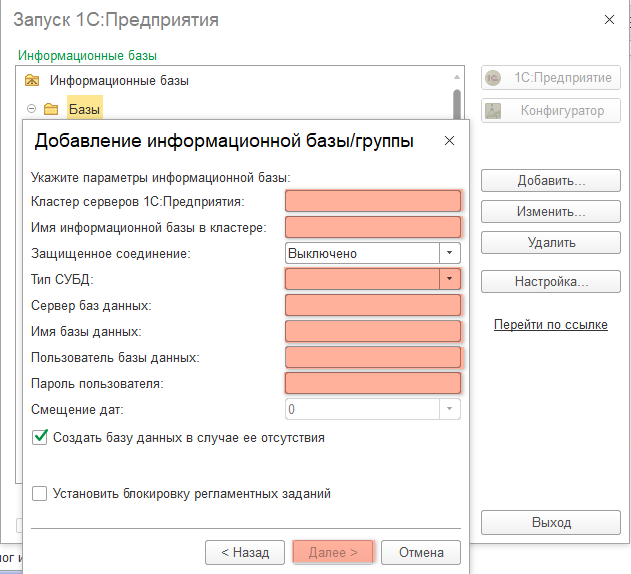
Task: Click the list scroll-up arrow
Action: 457,76
